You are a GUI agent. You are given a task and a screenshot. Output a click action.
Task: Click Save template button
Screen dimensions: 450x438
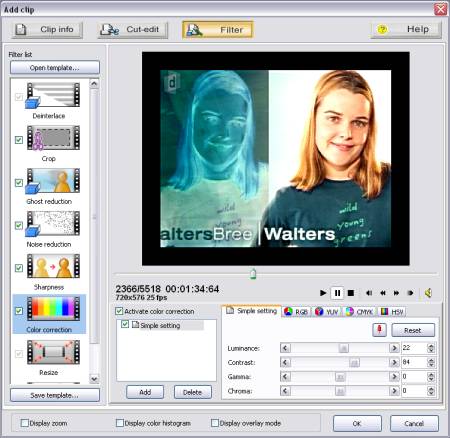[x=55, y=395]
